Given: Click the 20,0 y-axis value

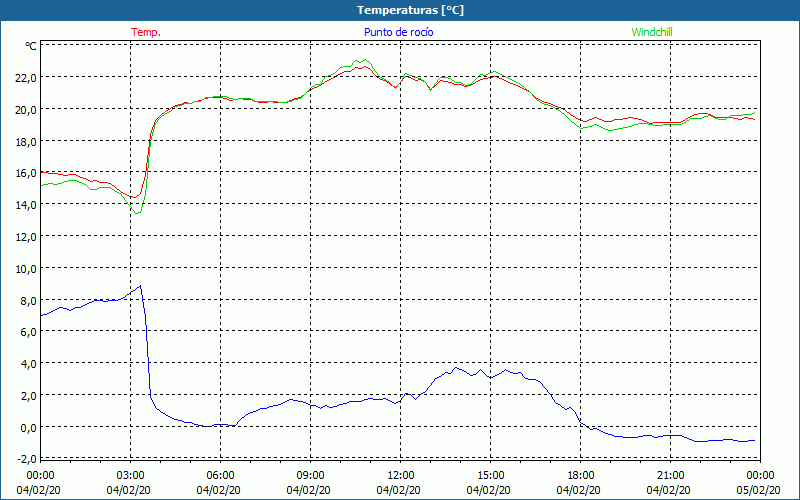Looking at the screenshot, I should (x=27, y=110).
